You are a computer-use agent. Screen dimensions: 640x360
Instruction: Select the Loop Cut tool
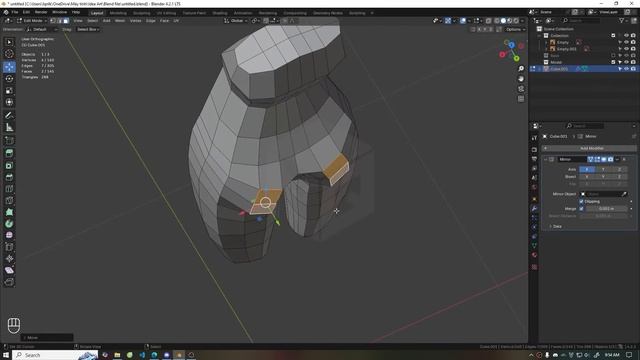(x=9, y=189)
